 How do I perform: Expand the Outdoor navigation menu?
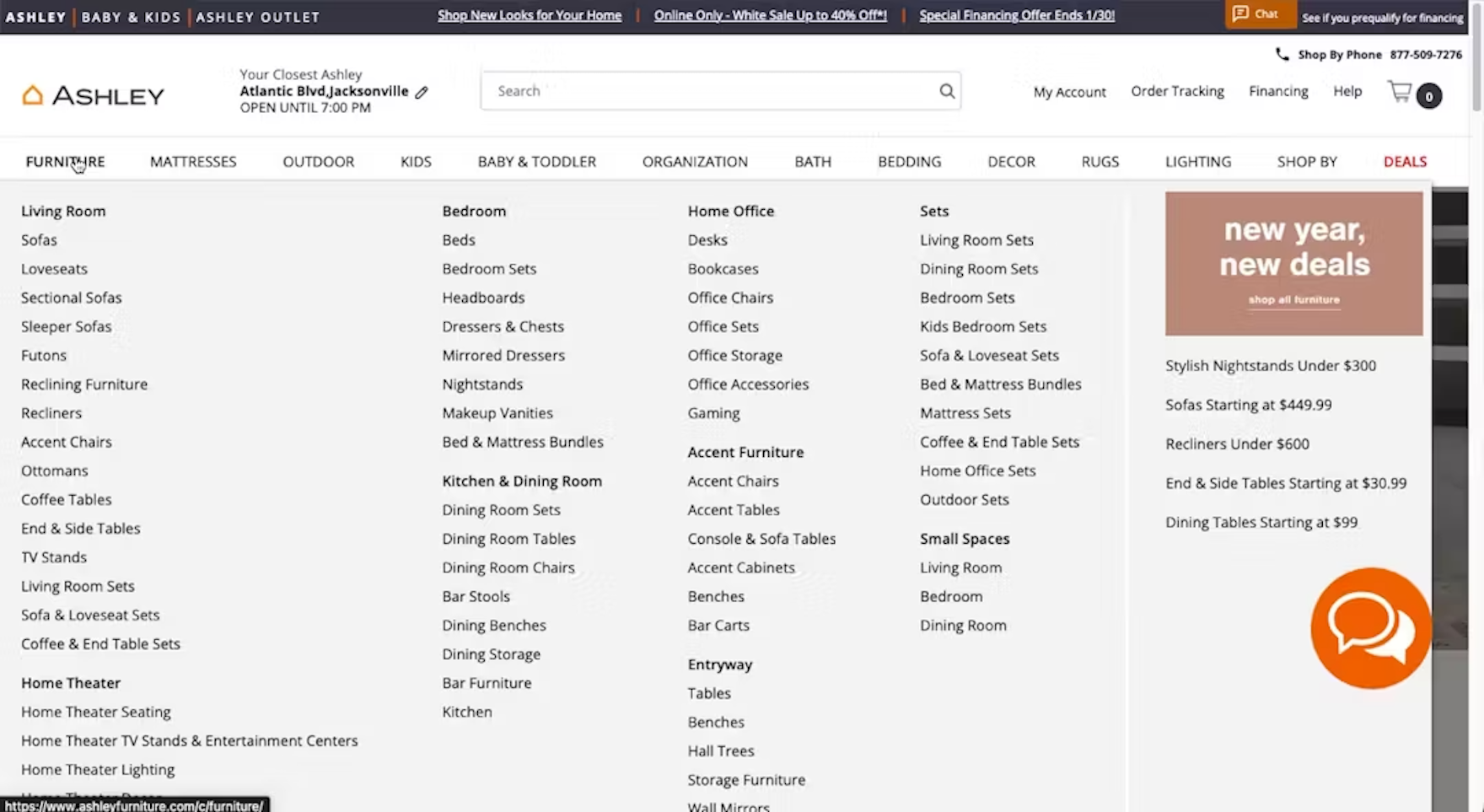[318, 162]
